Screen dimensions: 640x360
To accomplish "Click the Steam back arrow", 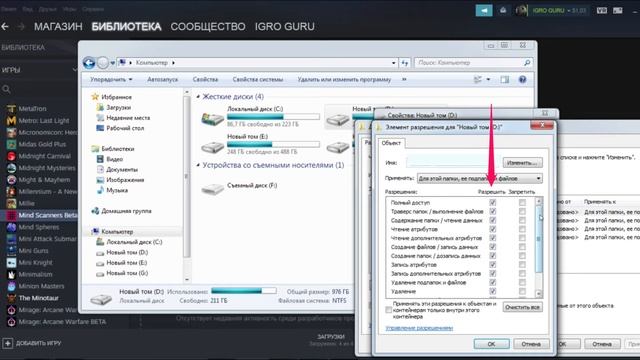I will (5, 27).
